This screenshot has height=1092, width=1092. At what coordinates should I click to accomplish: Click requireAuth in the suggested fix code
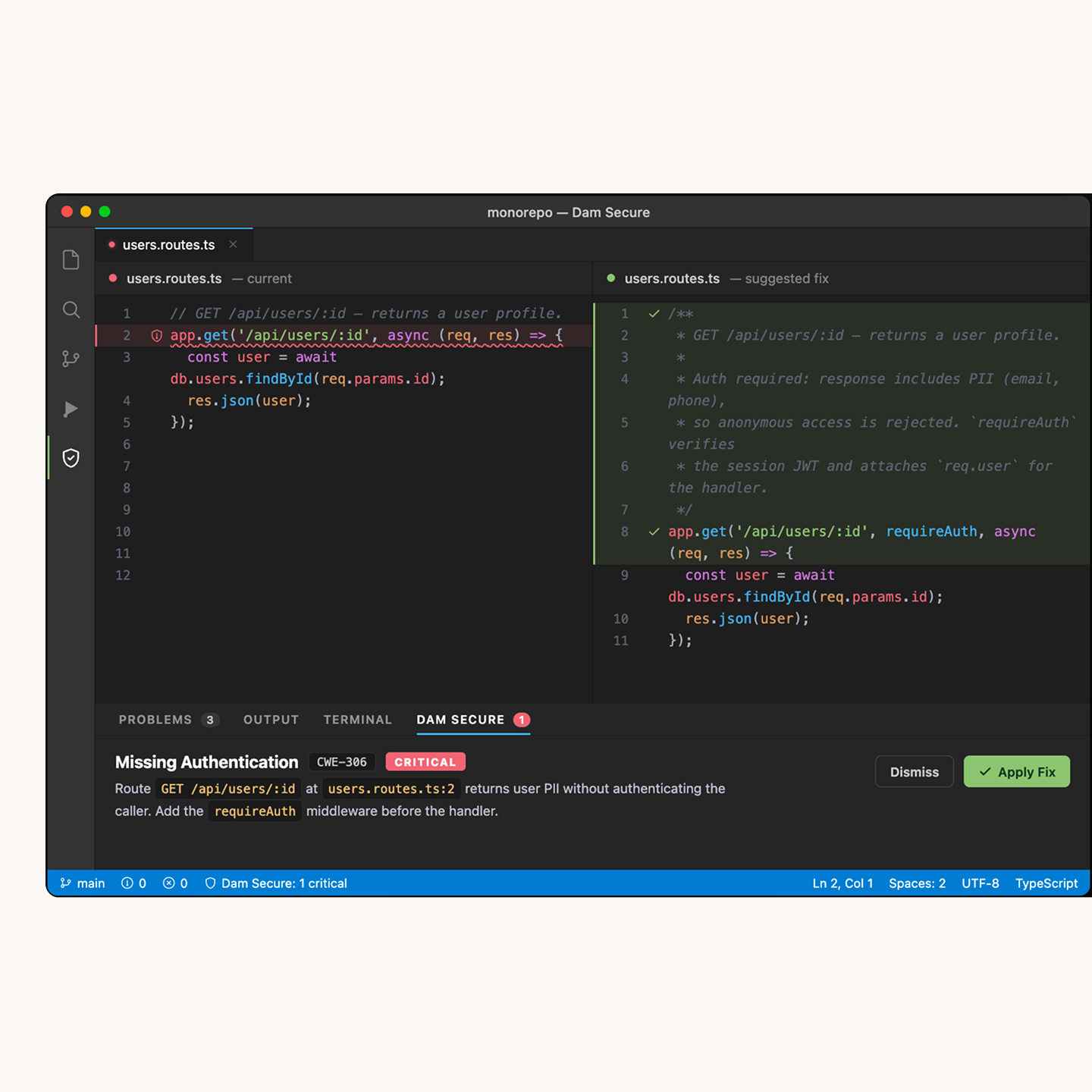click(x=931, y=532)
